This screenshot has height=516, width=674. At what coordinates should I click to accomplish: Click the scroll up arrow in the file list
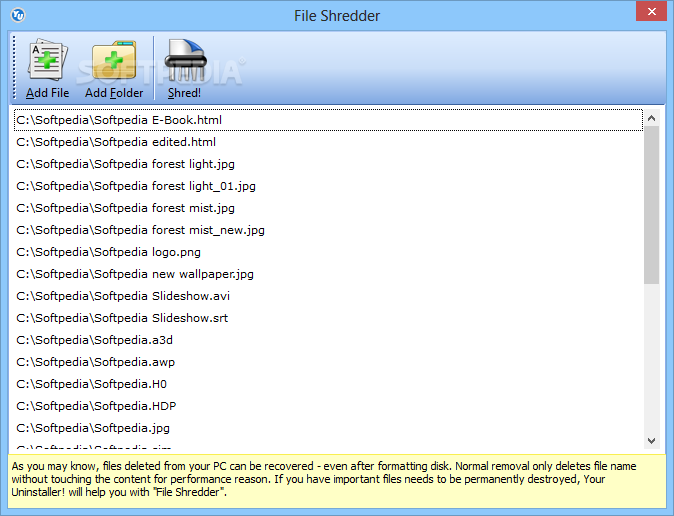point(651,118)
